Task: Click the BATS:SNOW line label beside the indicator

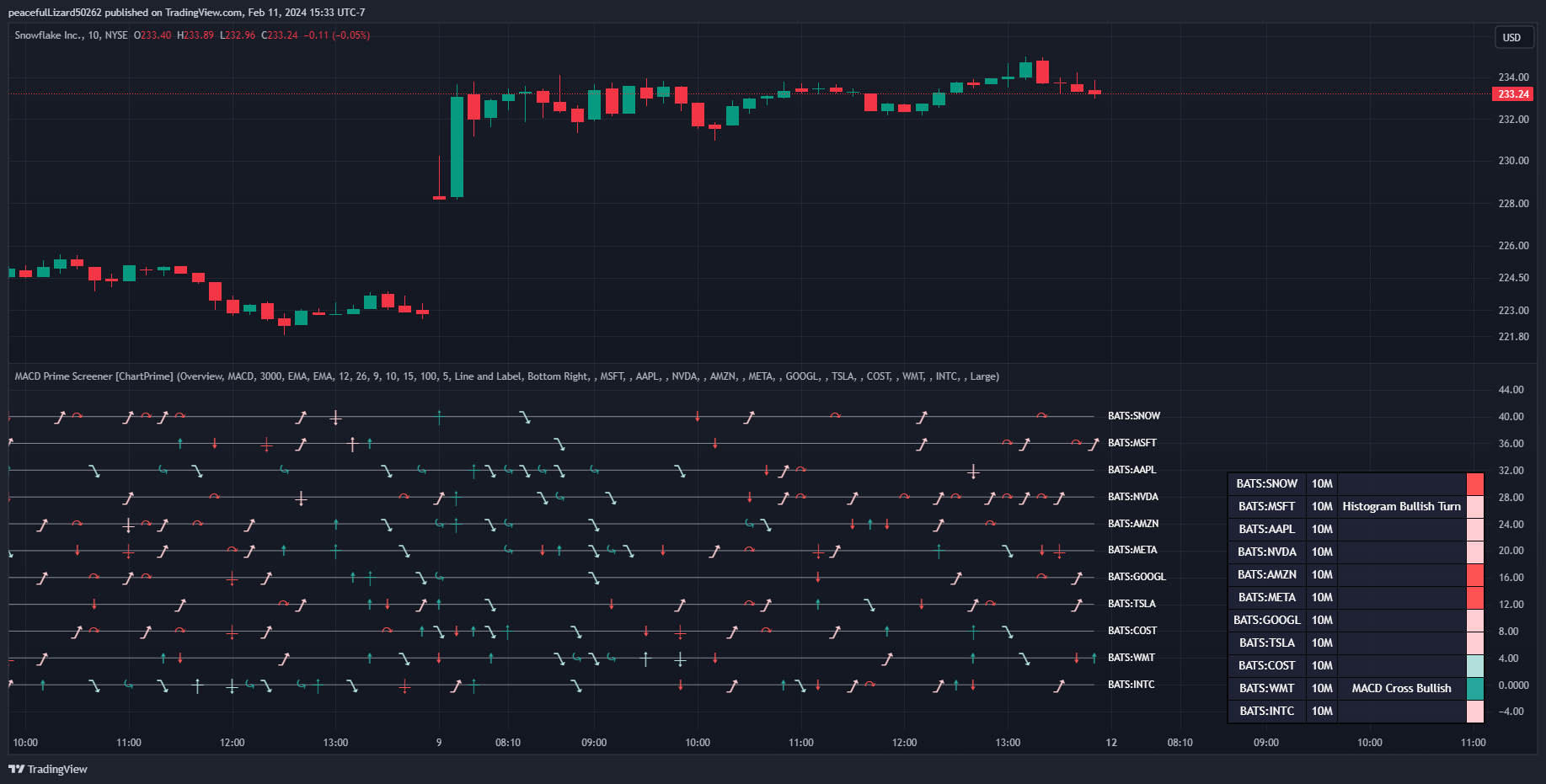Action: tap(1134, 416)
